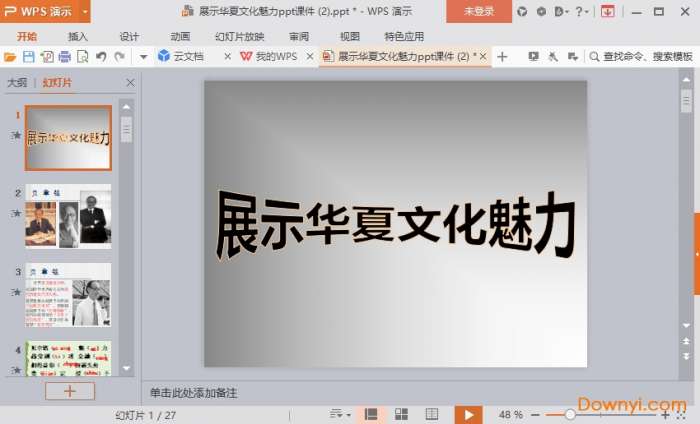
Task: Open the help question mark dropdown
Action: [581, 12]
